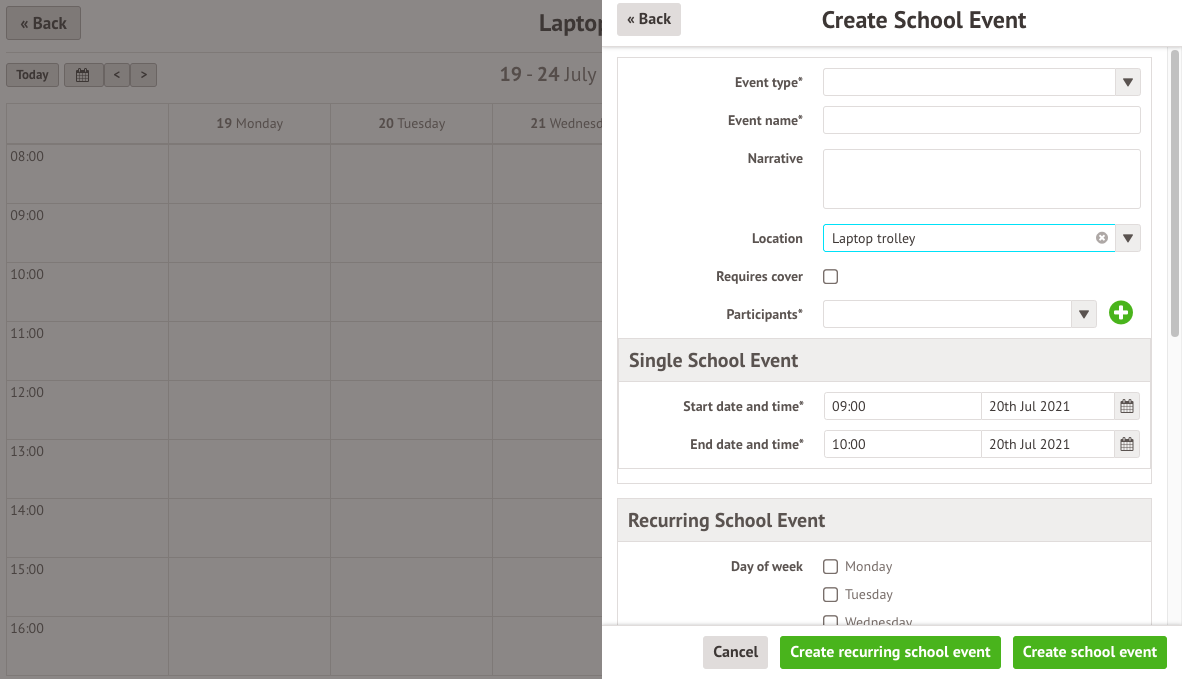The image size is (1182, 679).
Task: Go to the next week arrow
Action: (144, 75)
